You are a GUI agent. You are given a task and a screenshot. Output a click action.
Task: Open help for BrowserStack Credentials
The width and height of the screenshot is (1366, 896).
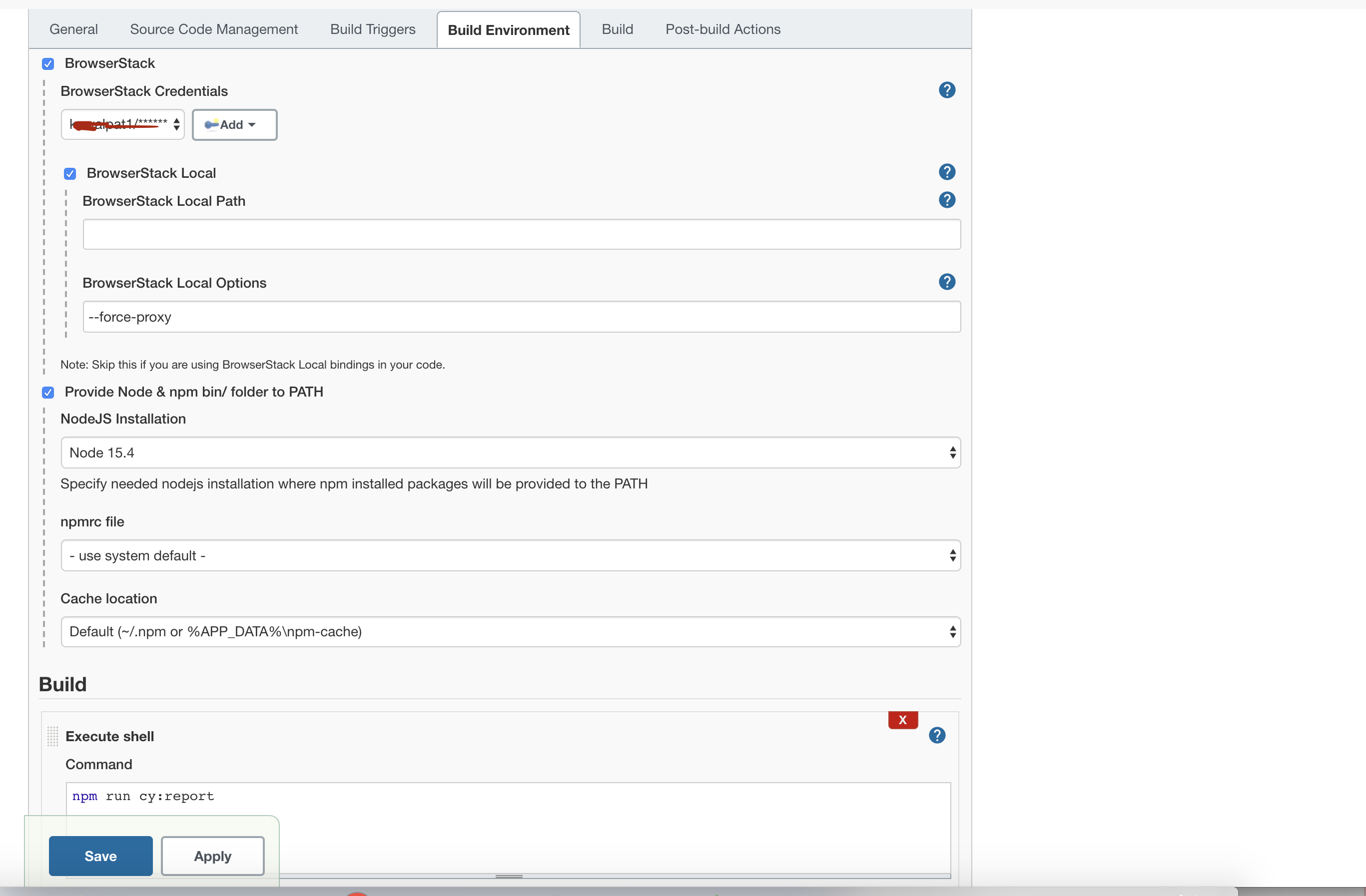point(946,90)
